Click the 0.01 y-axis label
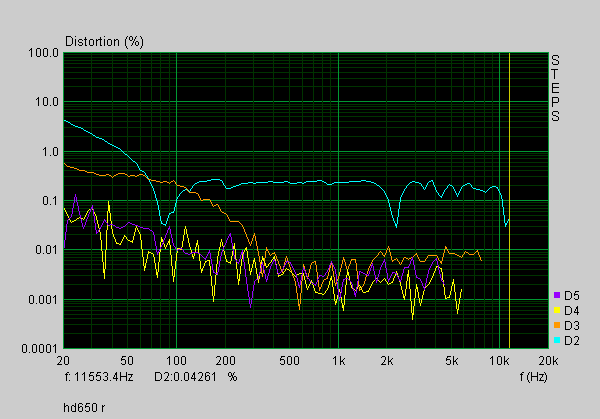Screen dimensions: 600x419 point(47,250)
